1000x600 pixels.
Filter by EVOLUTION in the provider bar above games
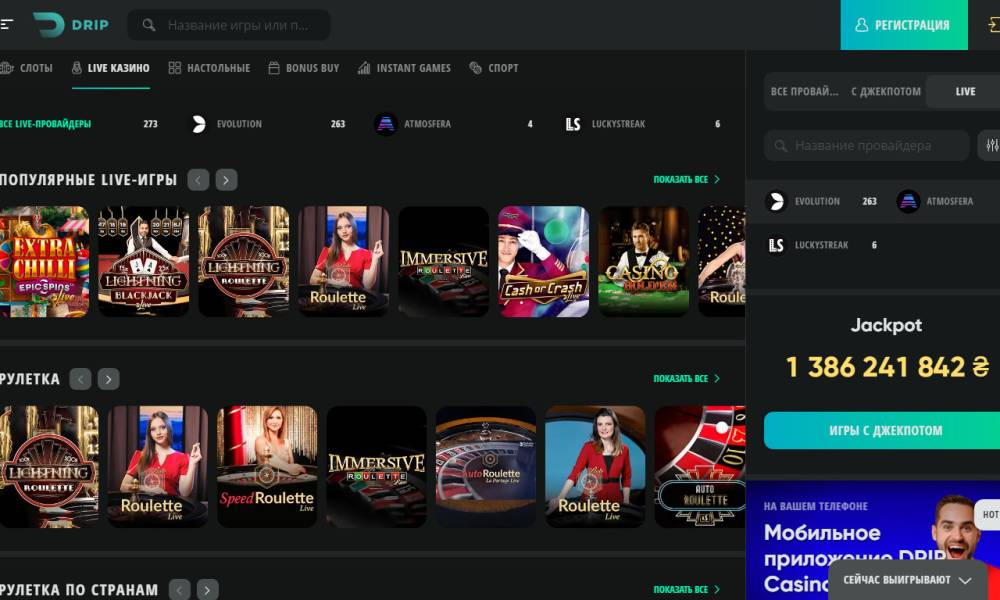[268, 124]
